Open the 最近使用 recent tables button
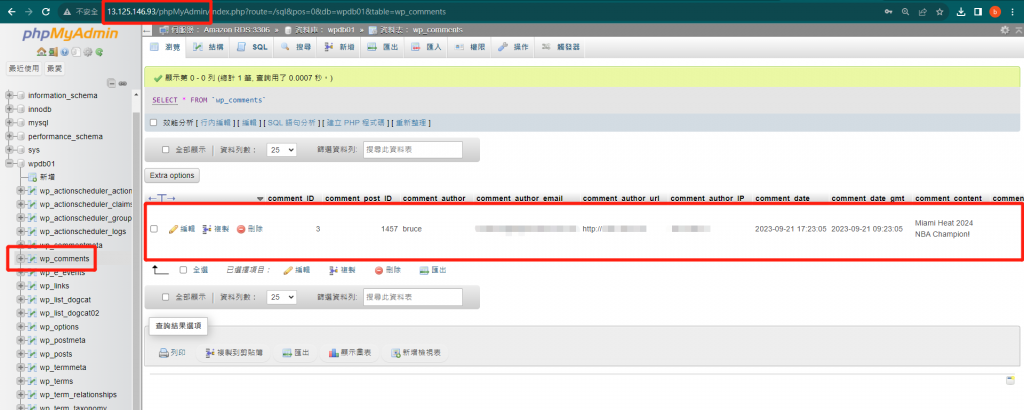 click(24, 68)
